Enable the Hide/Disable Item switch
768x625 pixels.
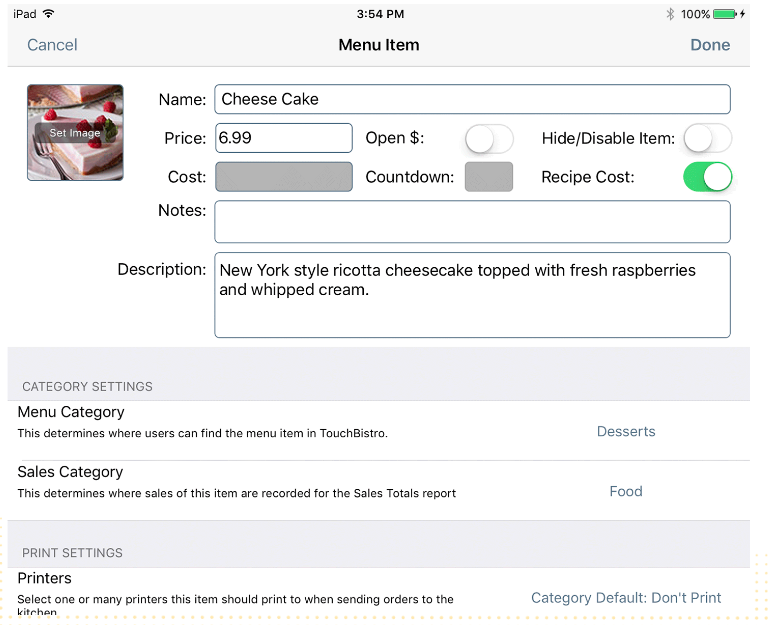point(707,138)
